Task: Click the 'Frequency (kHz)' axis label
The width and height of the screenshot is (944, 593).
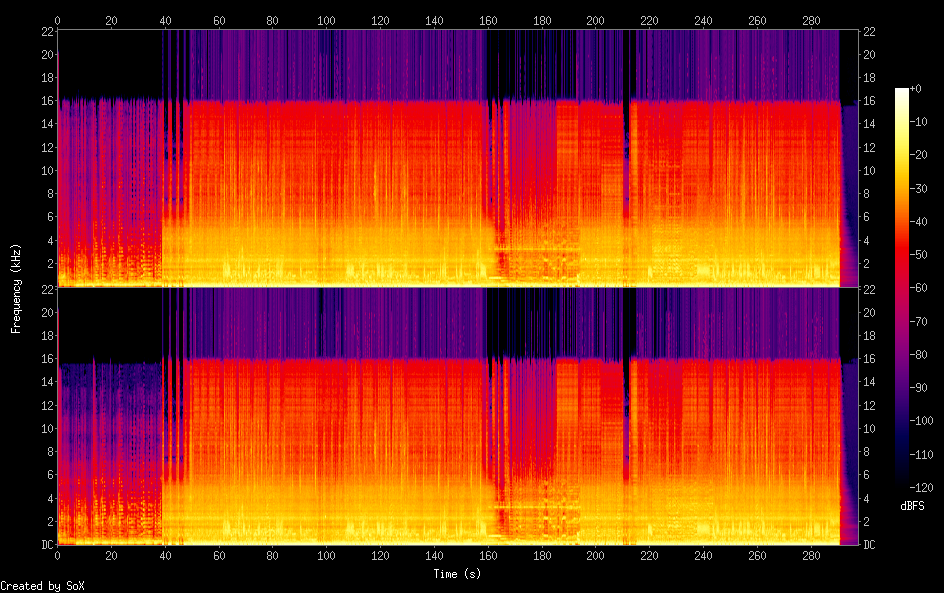Action: pyautogui.click(x=15, y=288)
